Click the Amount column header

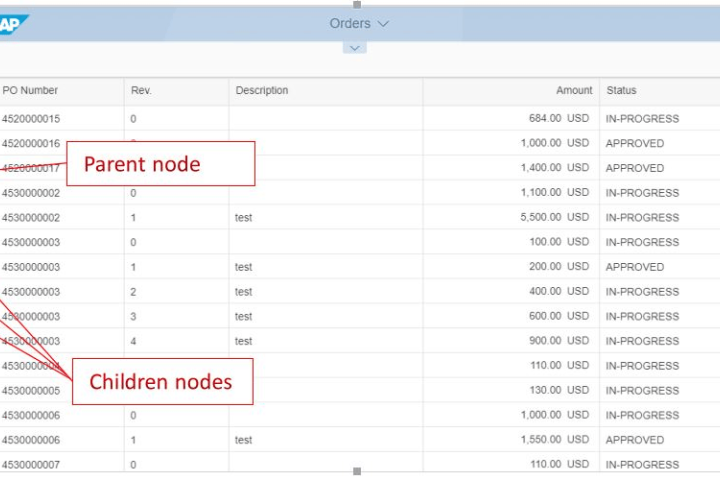point(574,91)
